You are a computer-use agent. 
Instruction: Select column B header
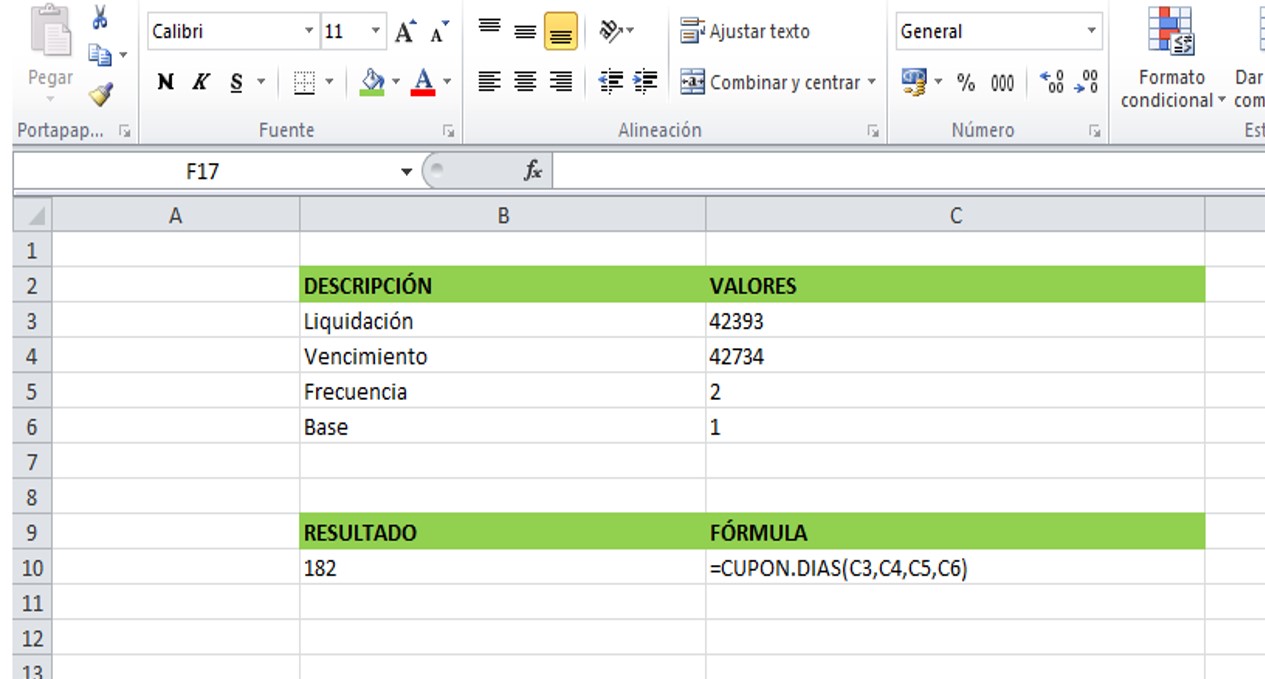pos(502,215)
